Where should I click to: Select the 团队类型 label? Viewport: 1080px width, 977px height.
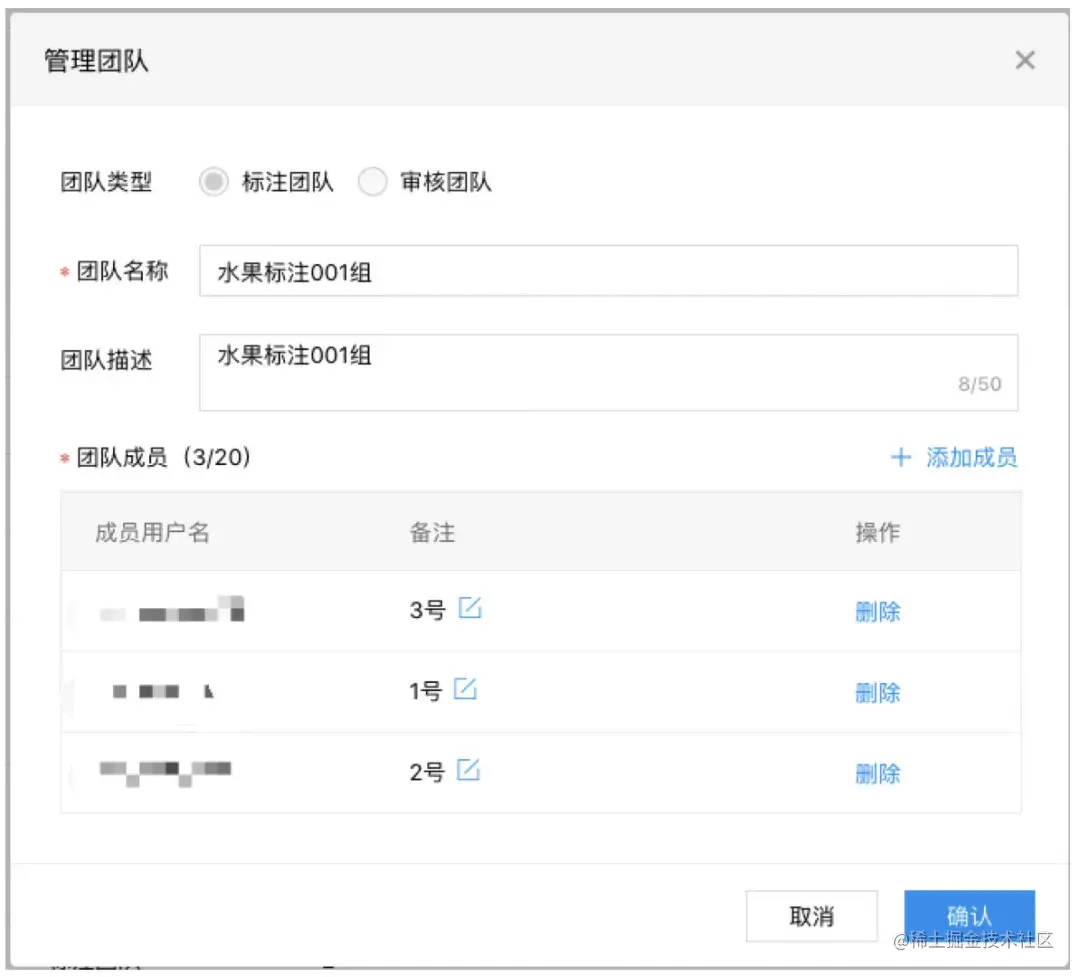point(106,182)
